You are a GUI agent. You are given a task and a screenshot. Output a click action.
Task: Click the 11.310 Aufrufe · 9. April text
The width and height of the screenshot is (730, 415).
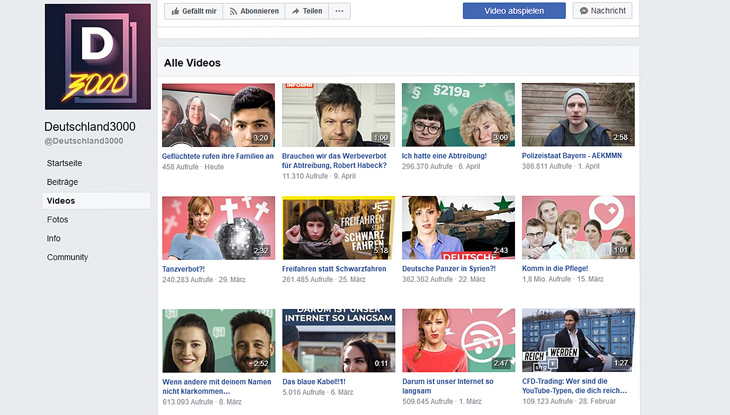[319, 176]
